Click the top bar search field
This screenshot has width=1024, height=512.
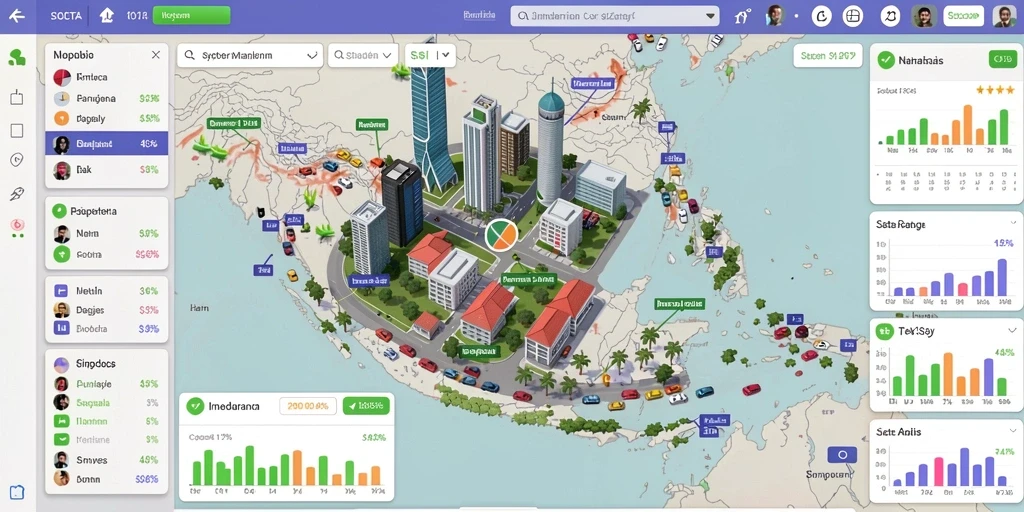pyautogui.click(x=615, y=16)
